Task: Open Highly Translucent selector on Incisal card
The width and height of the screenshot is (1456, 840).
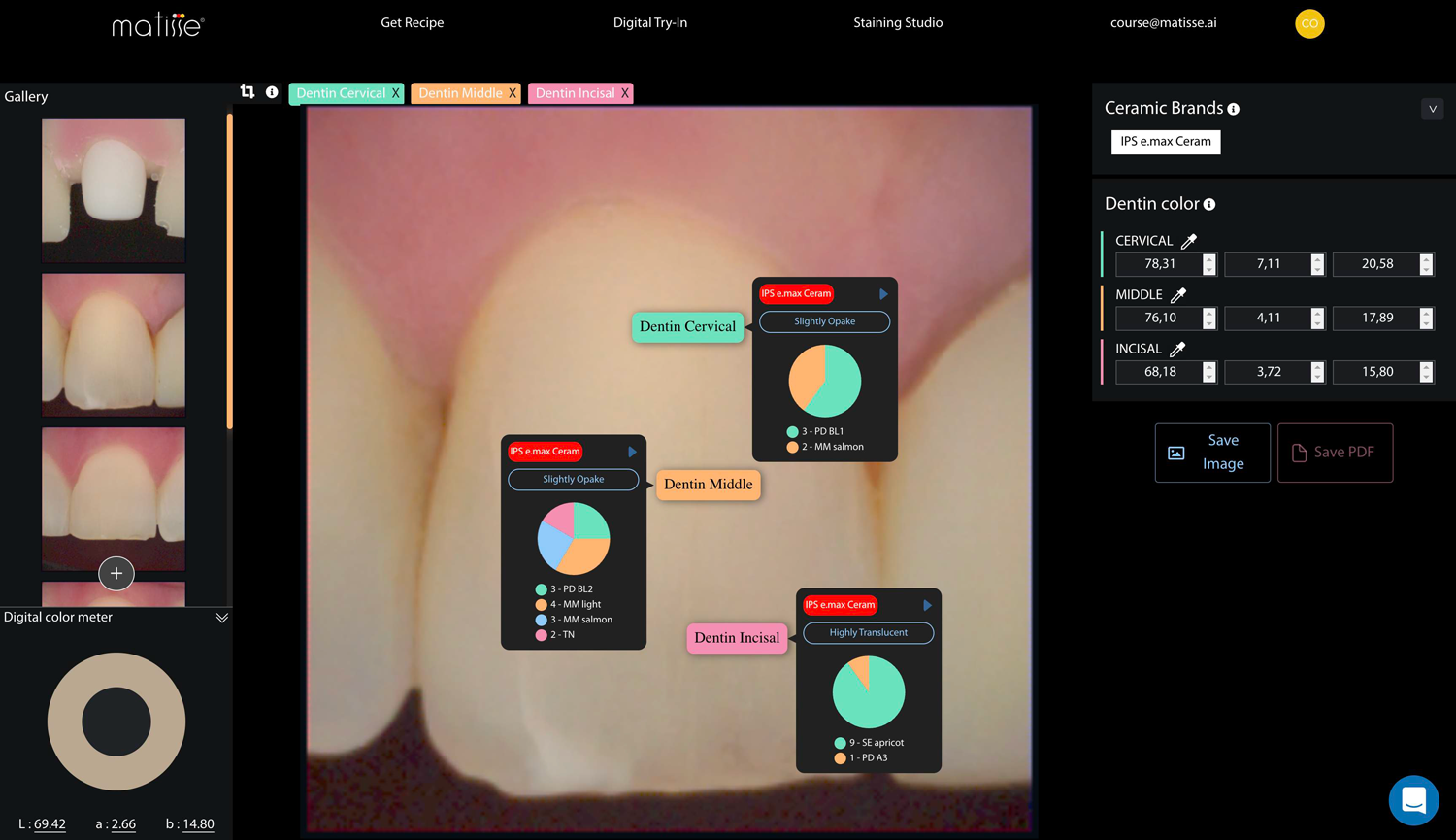Action: point(869,633)
